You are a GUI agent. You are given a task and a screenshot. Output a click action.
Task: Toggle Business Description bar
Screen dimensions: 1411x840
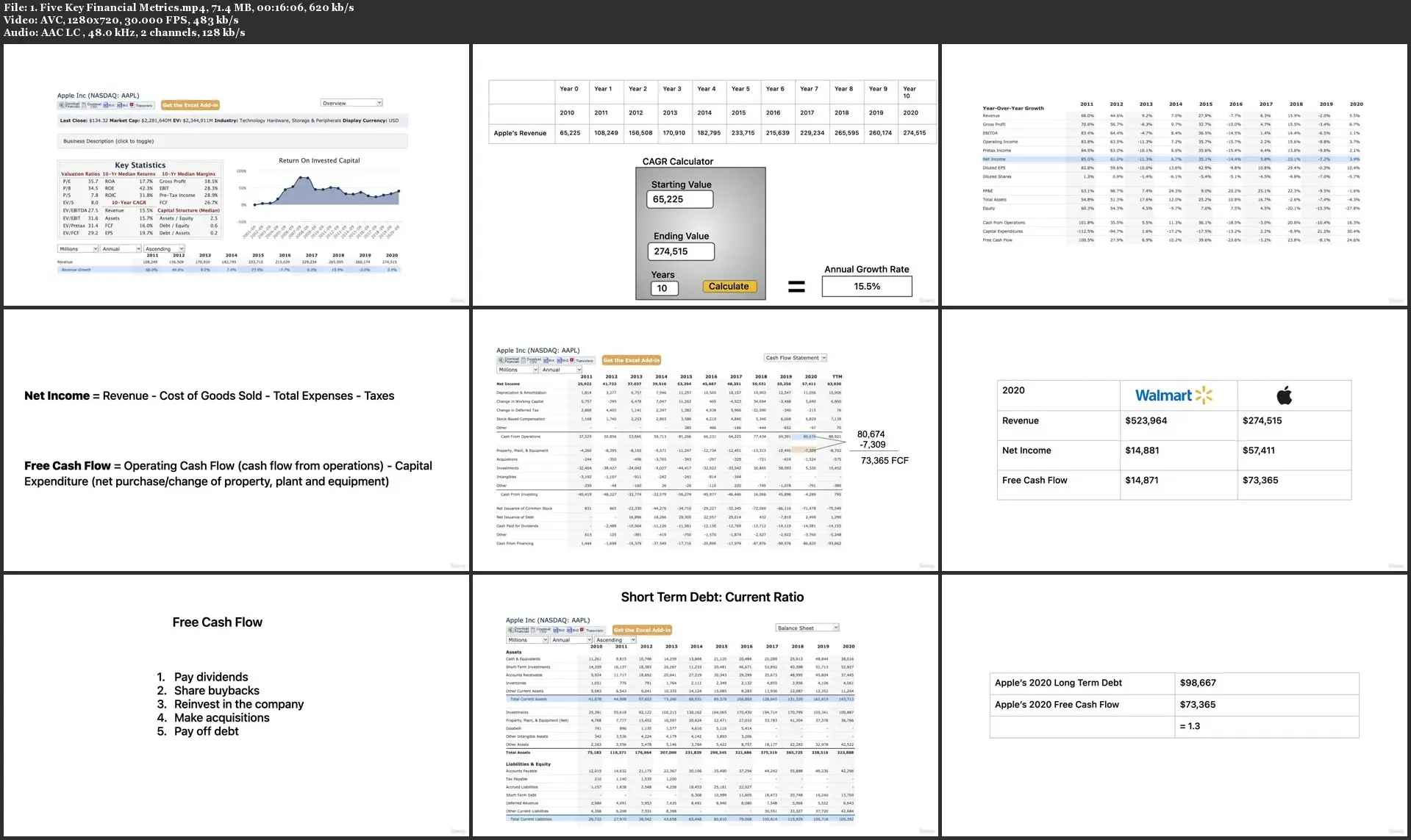click(x=232, y=141)
